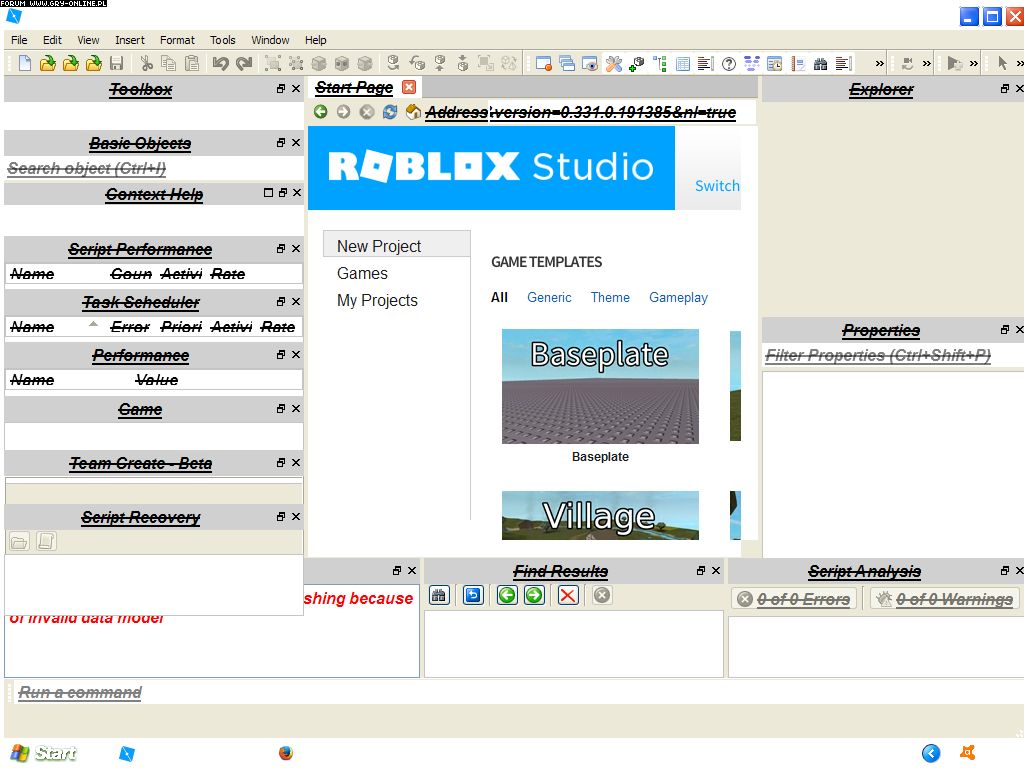Click the Copy icon in the toolbar
This screenshot has width=1024, height=768.
click(168, 63)
